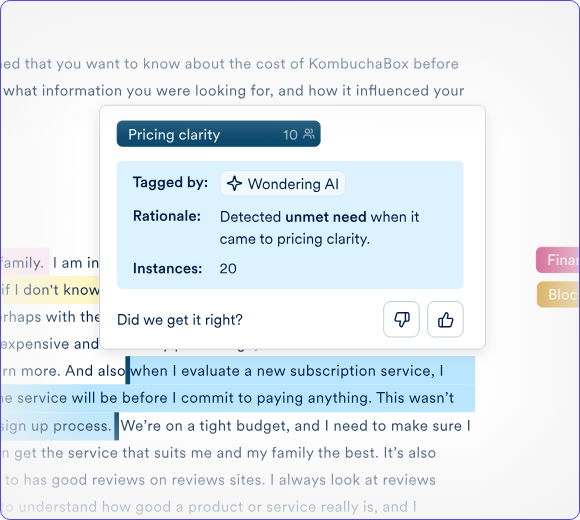This screenshot has height=520, width=580.
Task: Click the sparkle icon beside Wondering AI
Action: click(234, 183)
